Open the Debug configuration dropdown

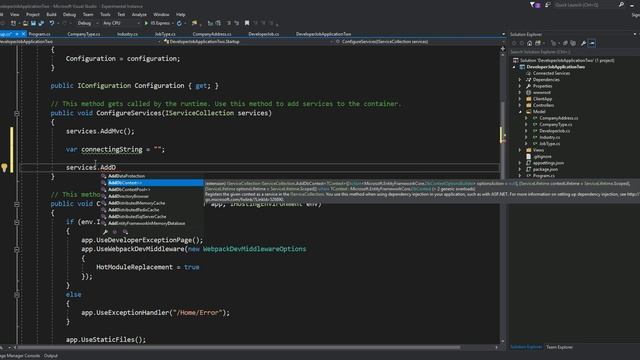click(x=87, y=23)
